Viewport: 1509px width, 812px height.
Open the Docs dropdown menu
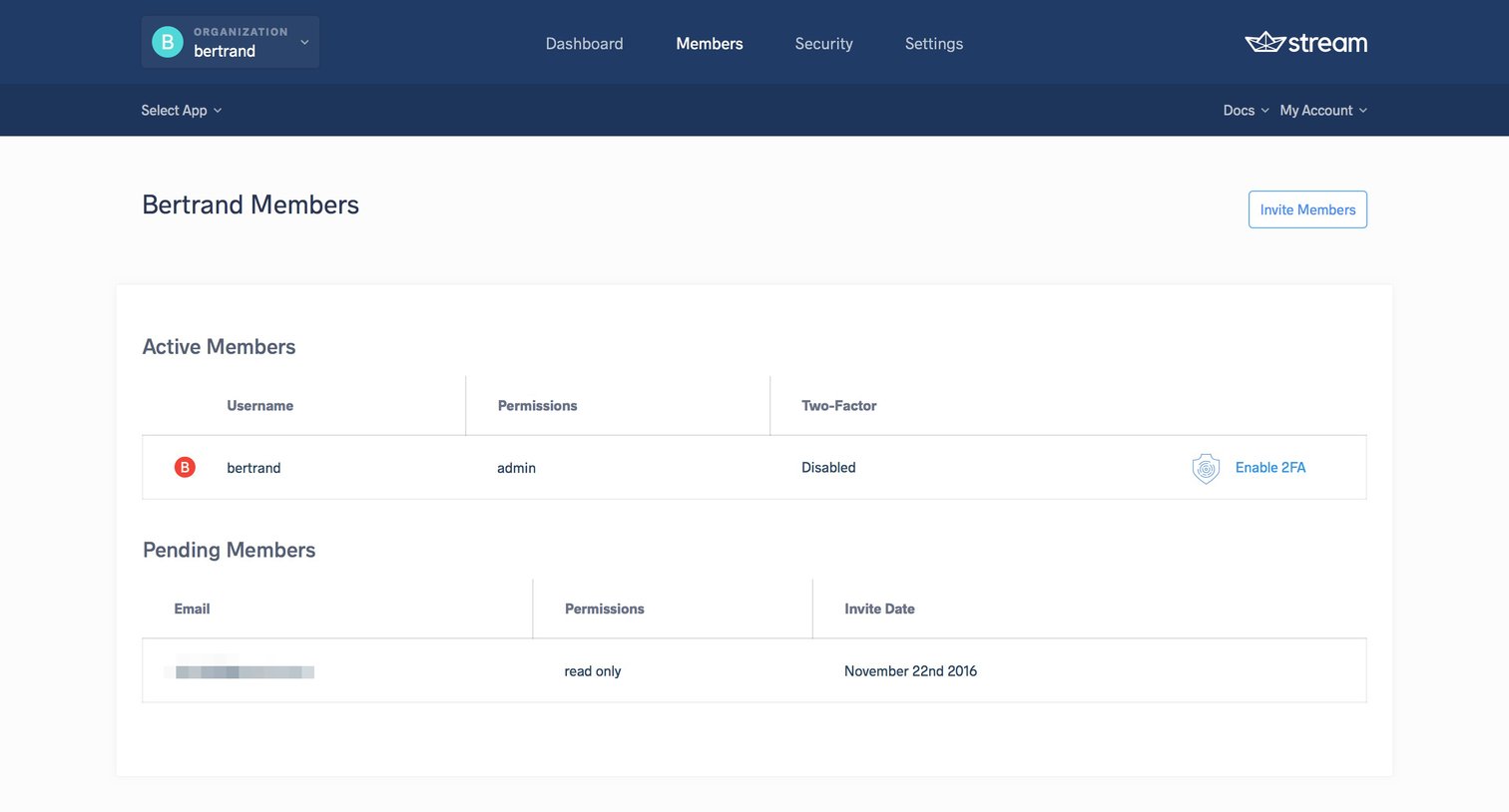(1246, 111)
